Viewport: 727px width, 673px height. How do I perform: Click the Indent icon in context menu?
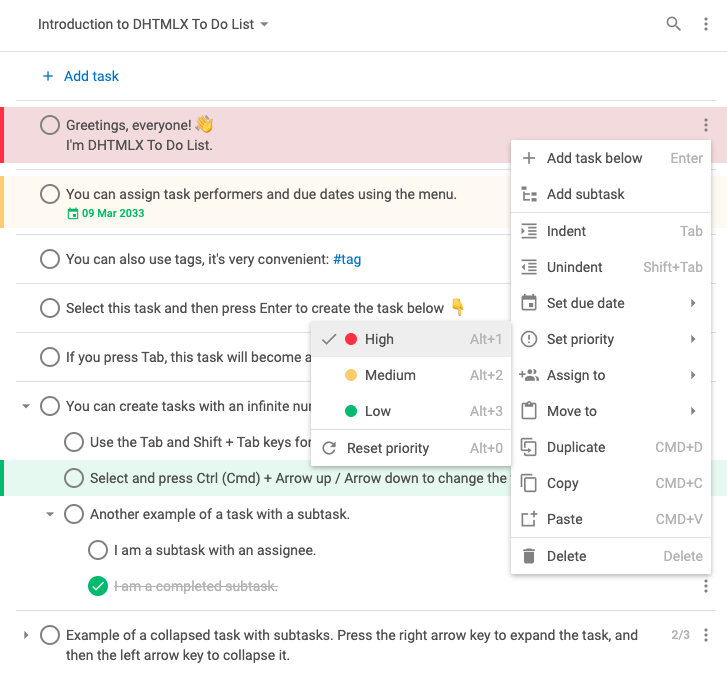click(529, 231)
